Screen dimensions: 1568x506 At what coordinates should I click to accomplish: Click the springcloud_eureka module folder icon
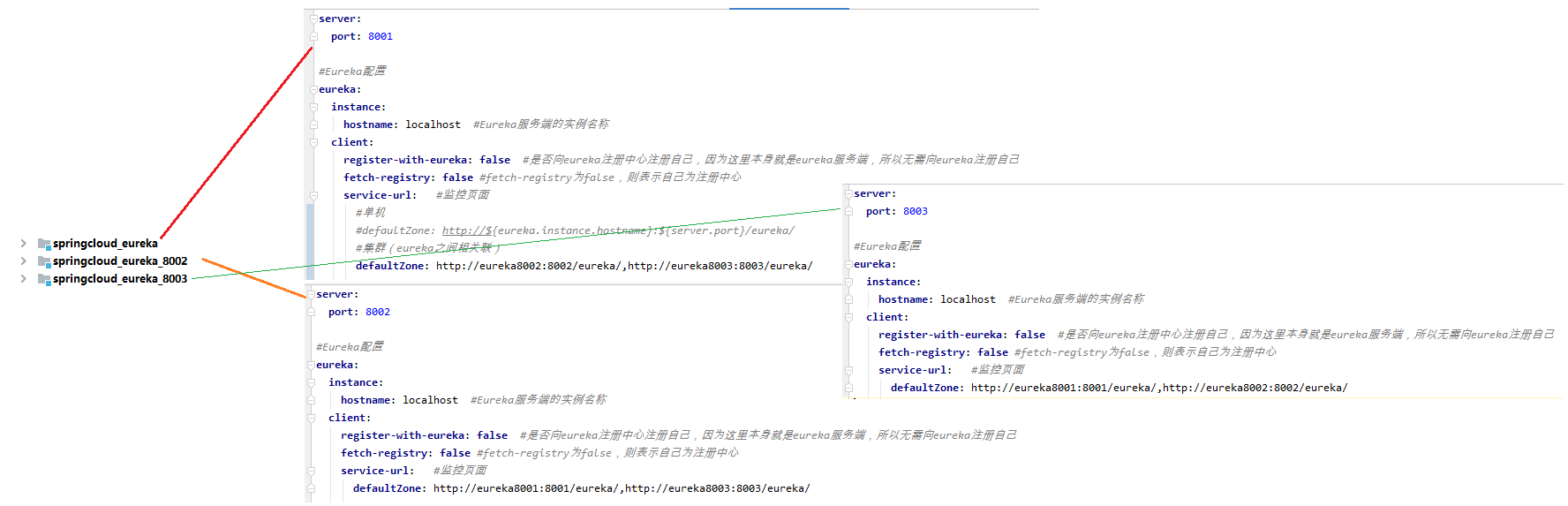[x=44, y=244]
